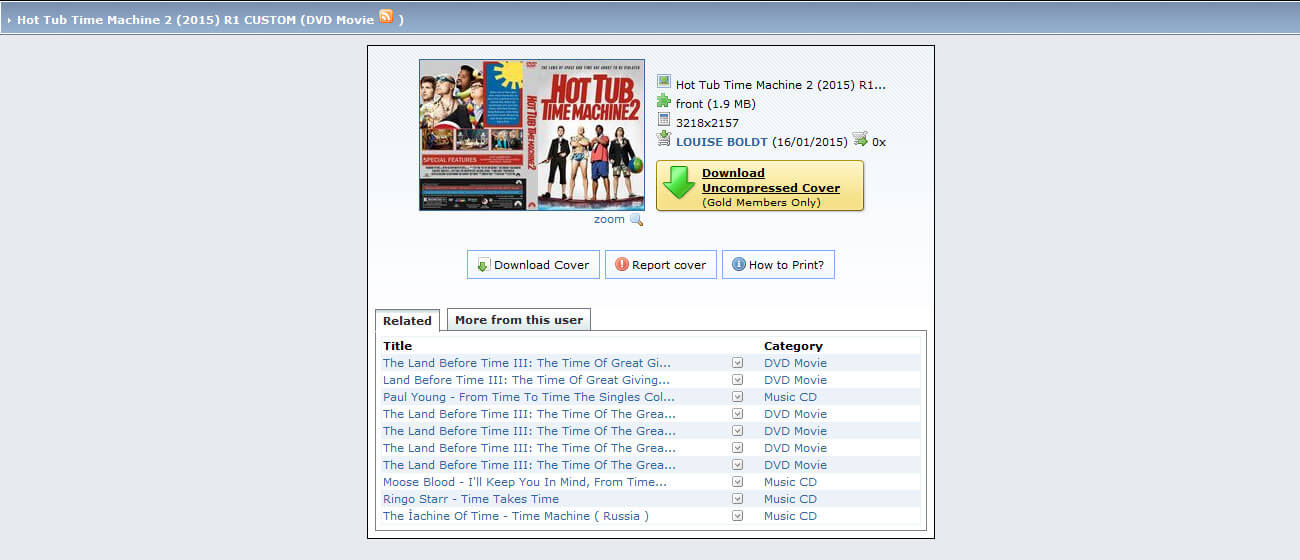Click the green icon in Download Cover button

pos(483,265)
